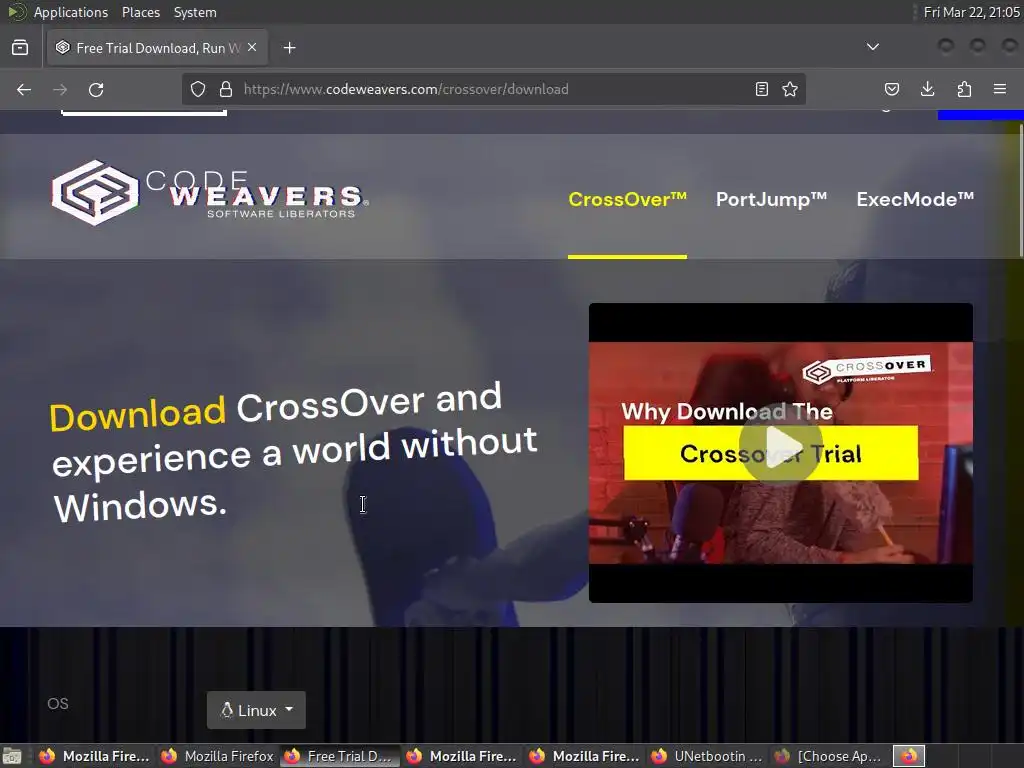Bookmark this page with star icon
Image resolution: width=1024 pixels, height=768 pixels.
[x=790, y=89]
